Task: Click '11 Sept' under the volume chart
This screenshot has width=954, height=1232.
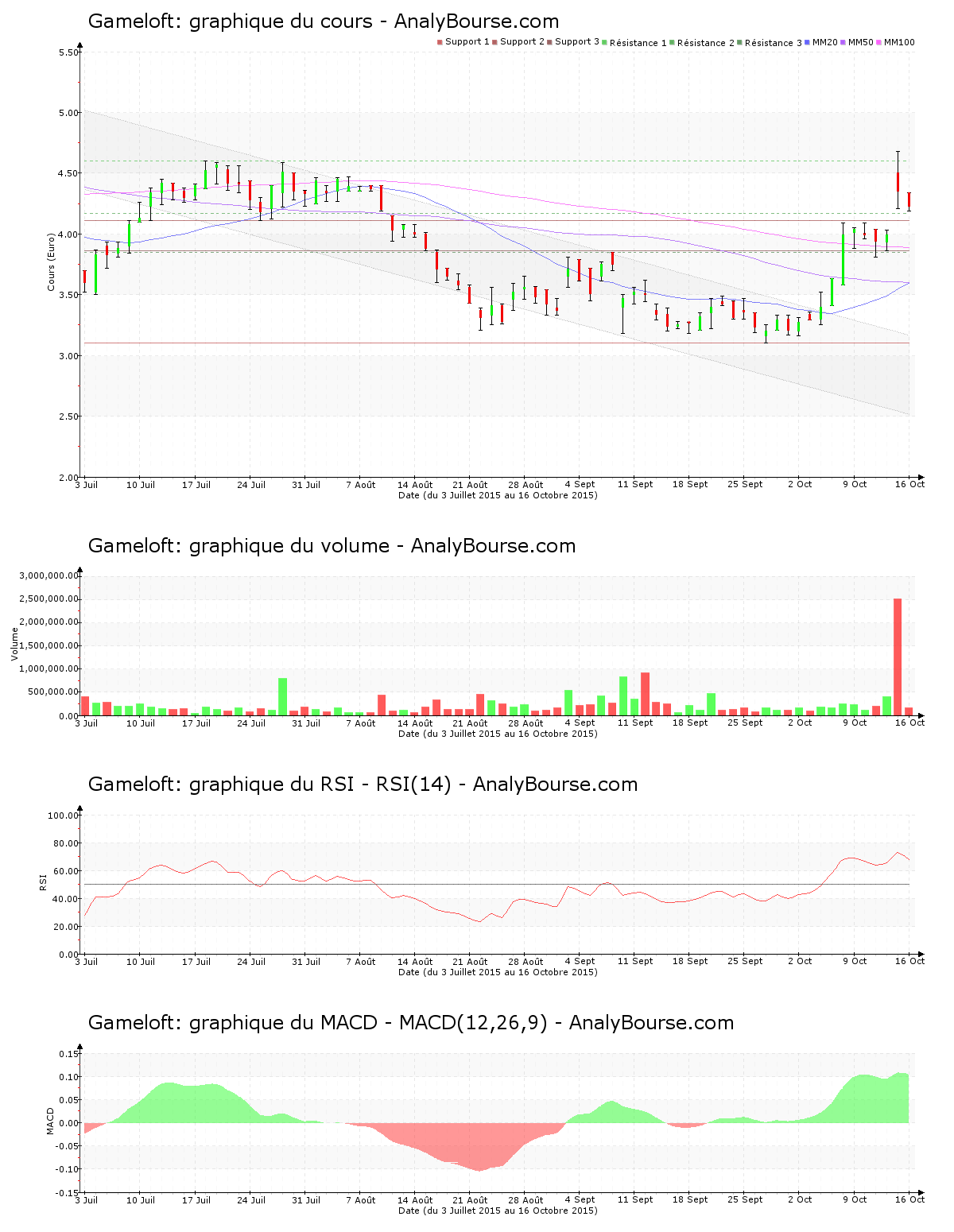Action: pyautogui.click(x=635, y=723)
